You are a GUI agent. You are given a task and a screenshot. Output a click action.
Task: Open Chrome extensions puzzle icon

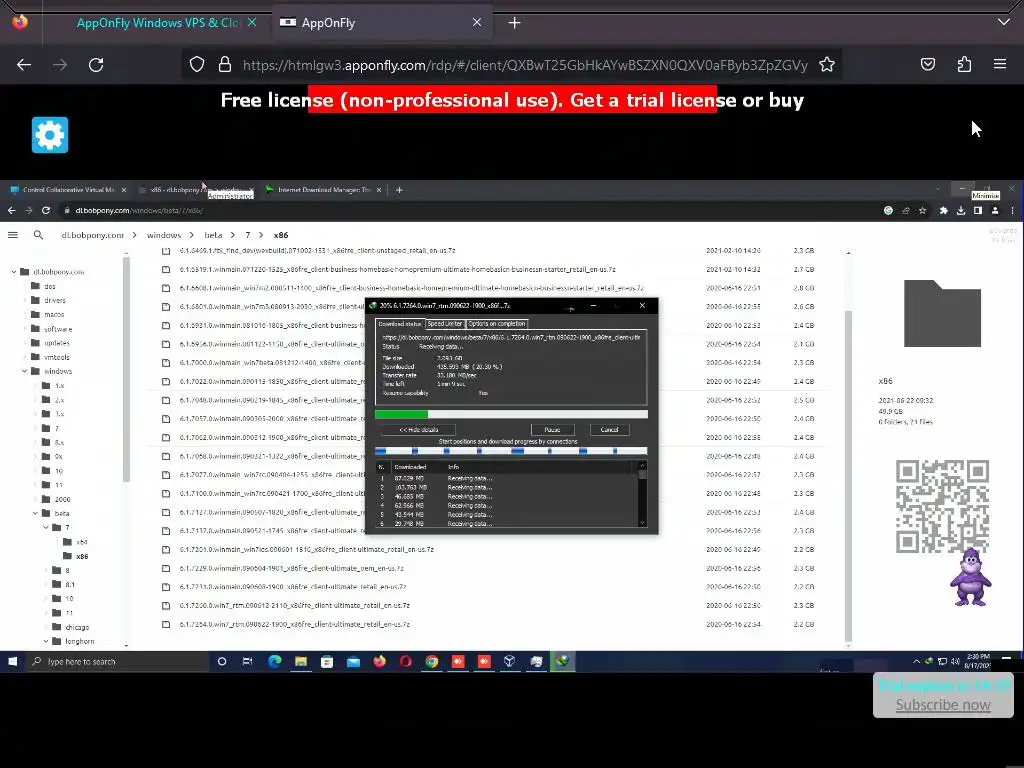point(943,210)
